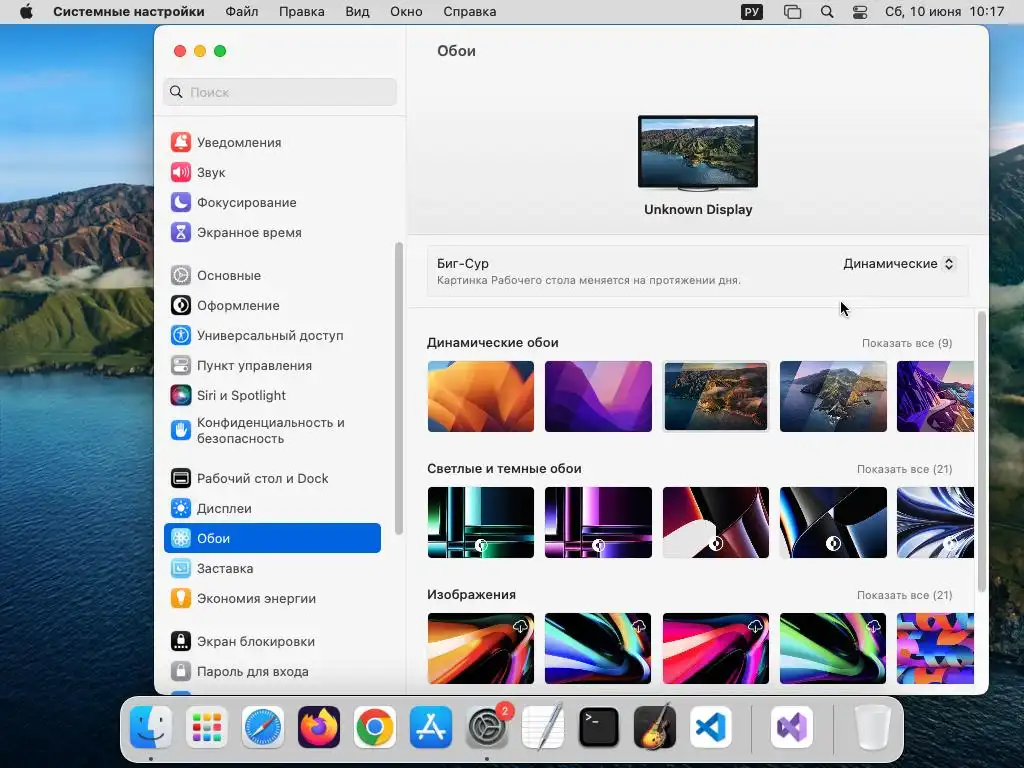Pick the teal light-dark wallpaper thumbnail
The image size is (1024, 768).
click(x=481, y=522)
